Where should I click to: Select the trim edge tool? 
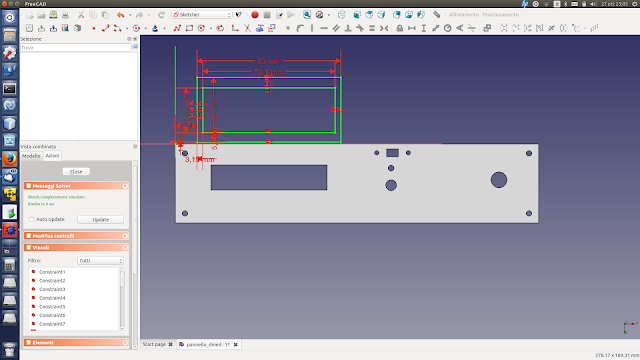click(247, 28)
